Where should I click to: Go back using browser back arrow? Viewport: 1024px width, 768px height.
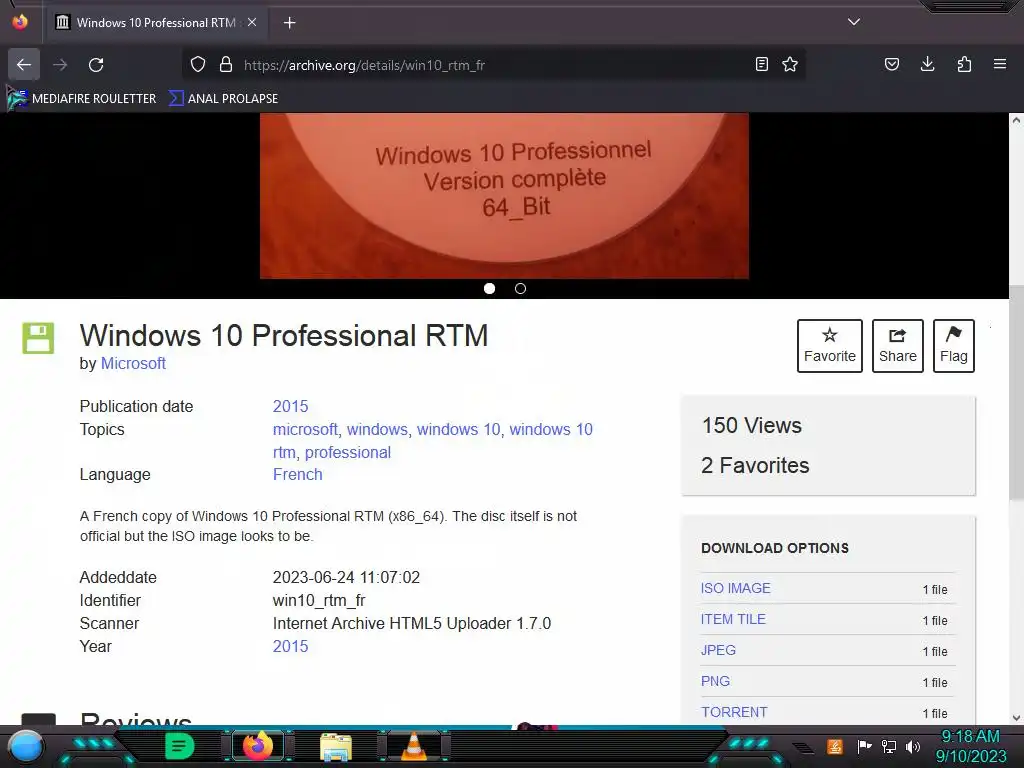(x=24, y=65)
